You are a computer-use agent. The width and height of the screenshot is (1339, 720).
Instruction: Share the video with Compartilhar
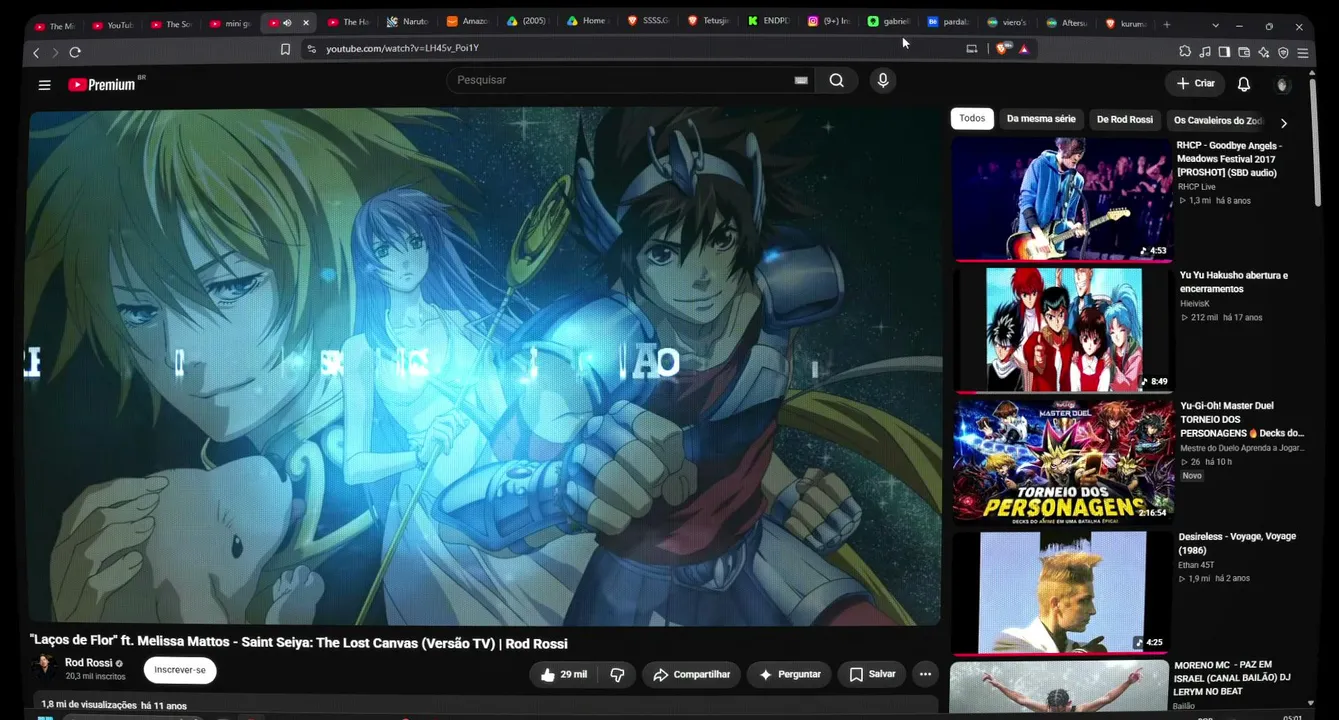point(692,675)
